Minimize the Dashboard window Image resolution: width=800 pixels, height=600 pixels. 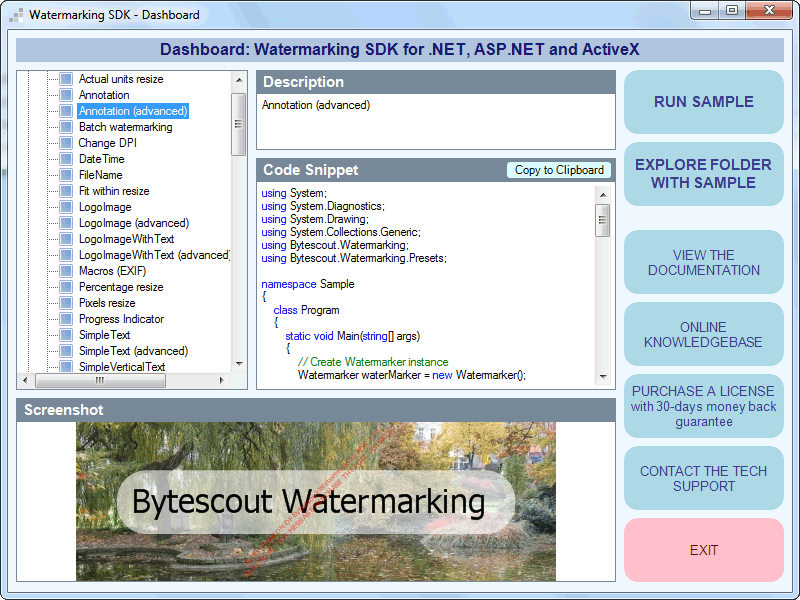[x=705, y=11]
